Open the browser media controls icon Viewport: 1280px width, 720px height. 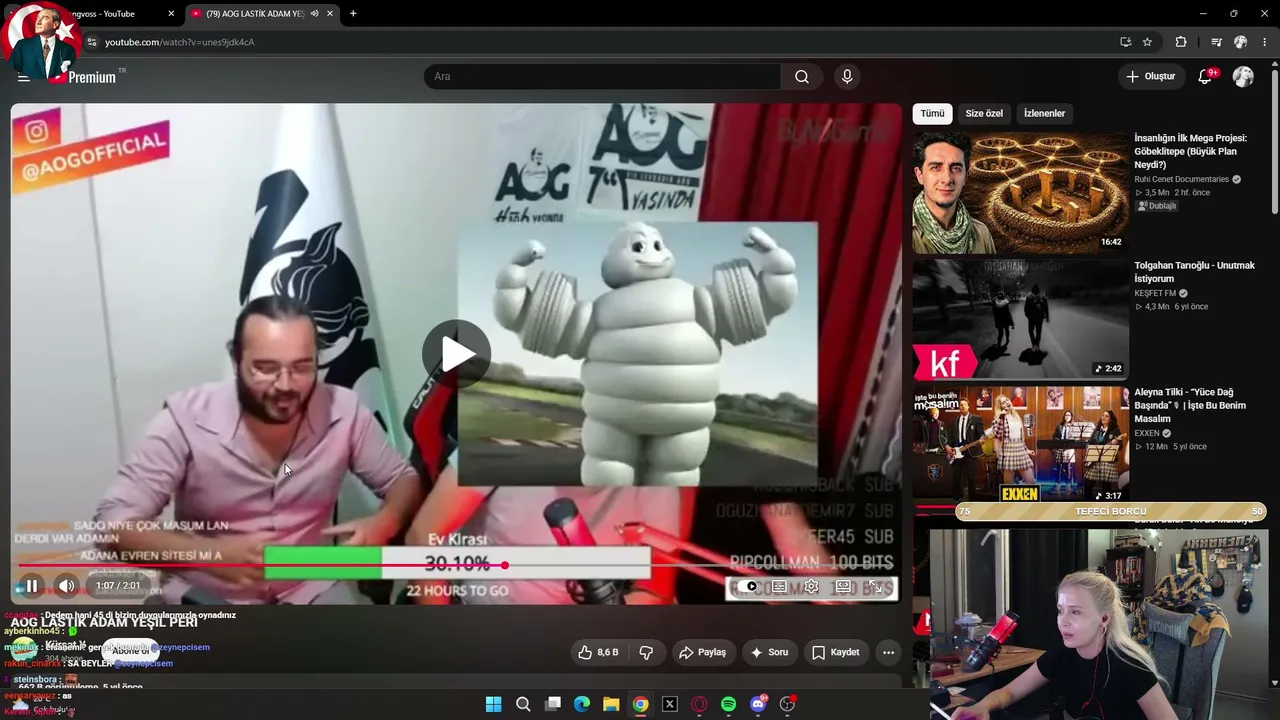click(1216, 42)
